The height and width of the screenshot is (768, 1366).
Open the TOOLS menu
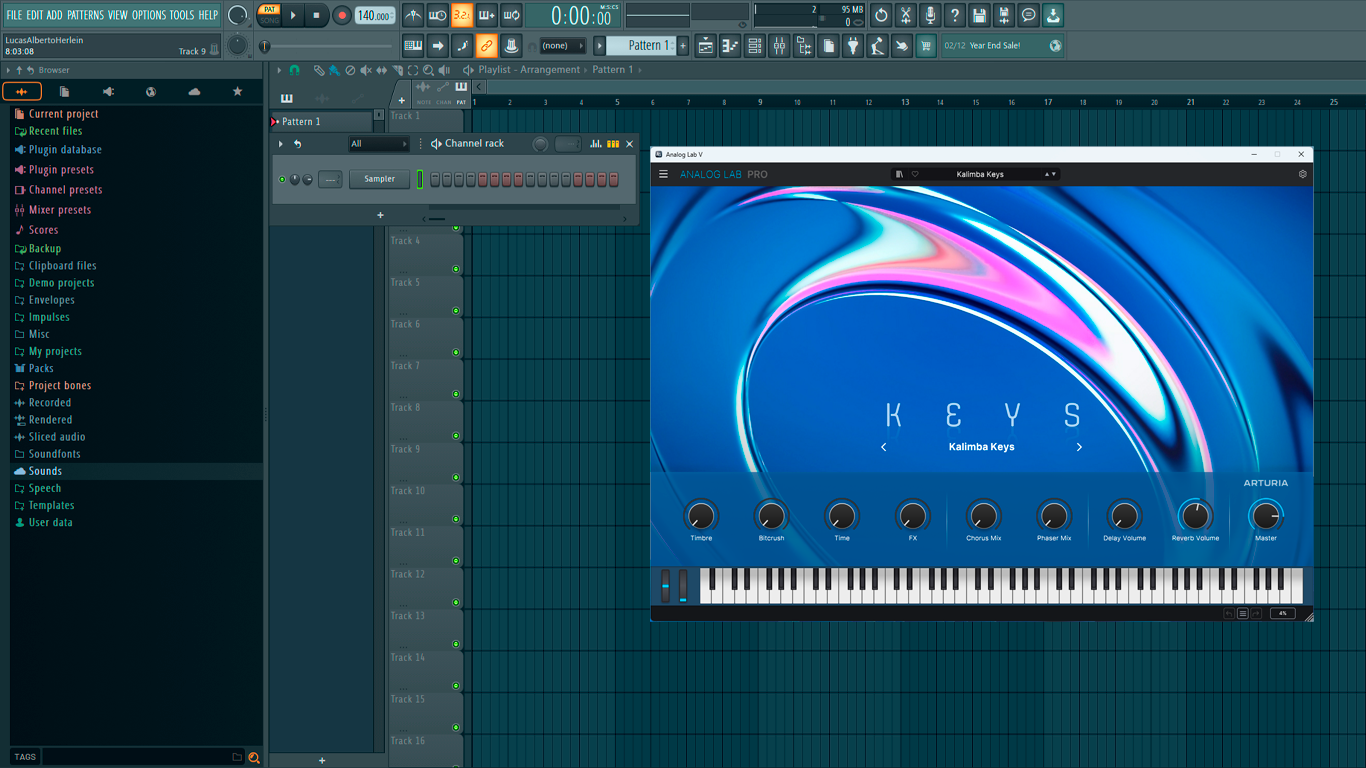click(x=182, y=15)
